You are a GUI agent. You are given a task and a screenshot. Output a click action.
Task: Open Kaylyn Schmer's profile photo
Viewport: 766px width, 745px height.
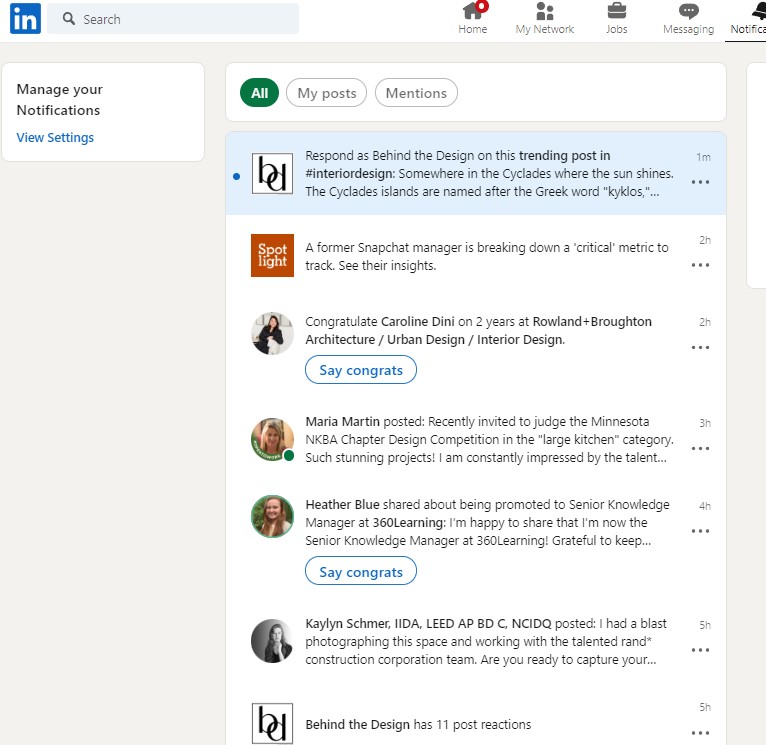coord(272,641)
